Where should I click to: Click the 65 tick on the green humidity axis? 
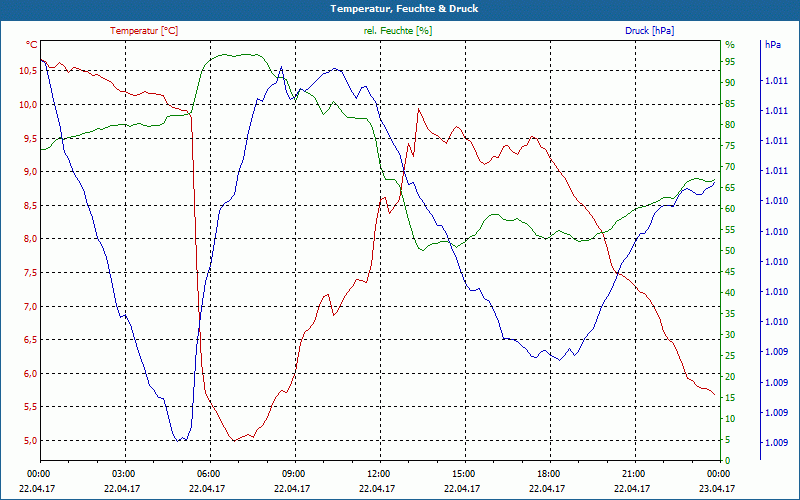coord(730,188)
